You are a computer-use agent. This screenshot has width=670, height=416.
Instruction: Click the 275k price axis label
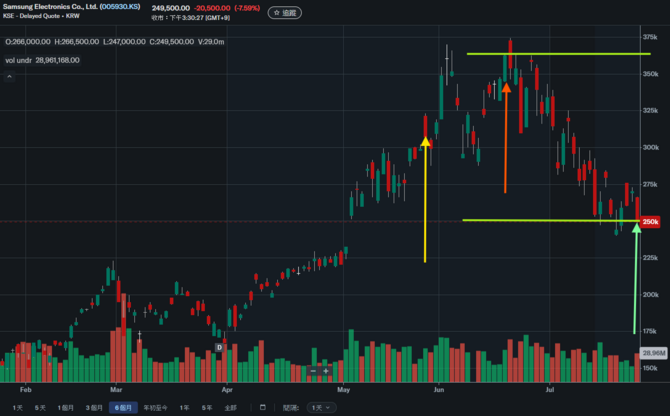(x=650, y=185)
